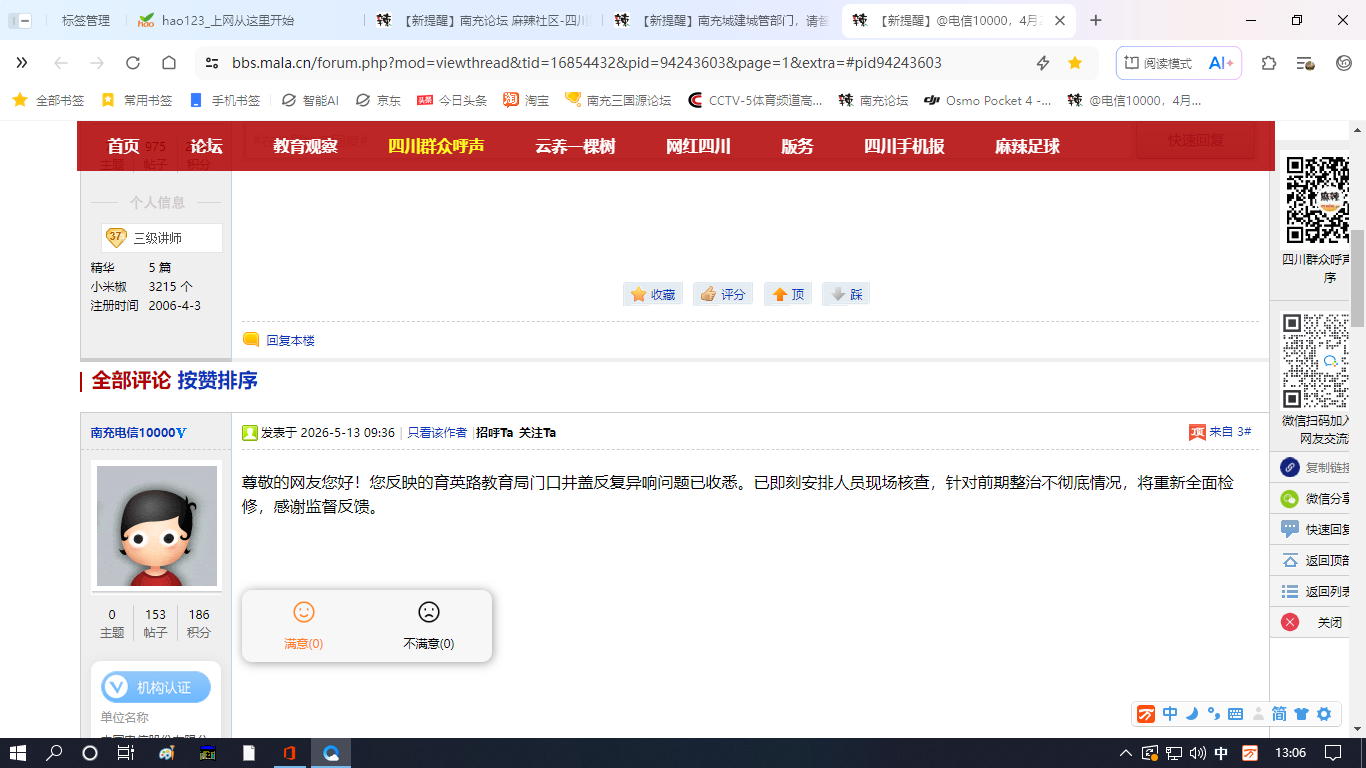
Task: Click 只看该作者 filter link
Action: tap(437, 433)
